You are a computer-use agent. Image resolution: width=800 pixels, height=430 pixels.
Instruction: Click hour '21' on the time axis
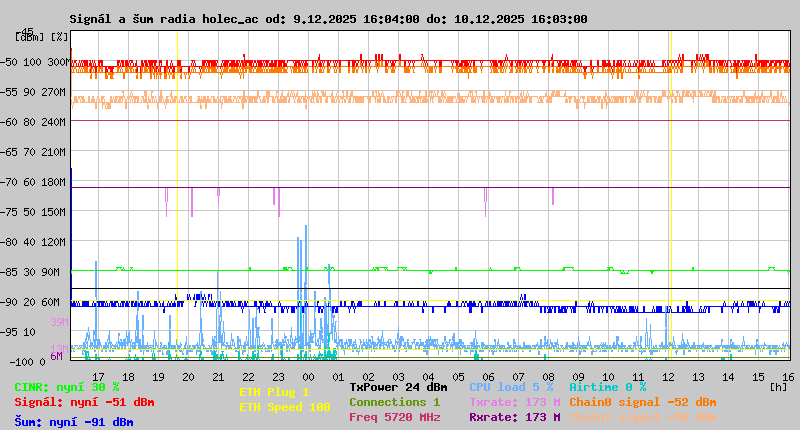pos(218,377)
